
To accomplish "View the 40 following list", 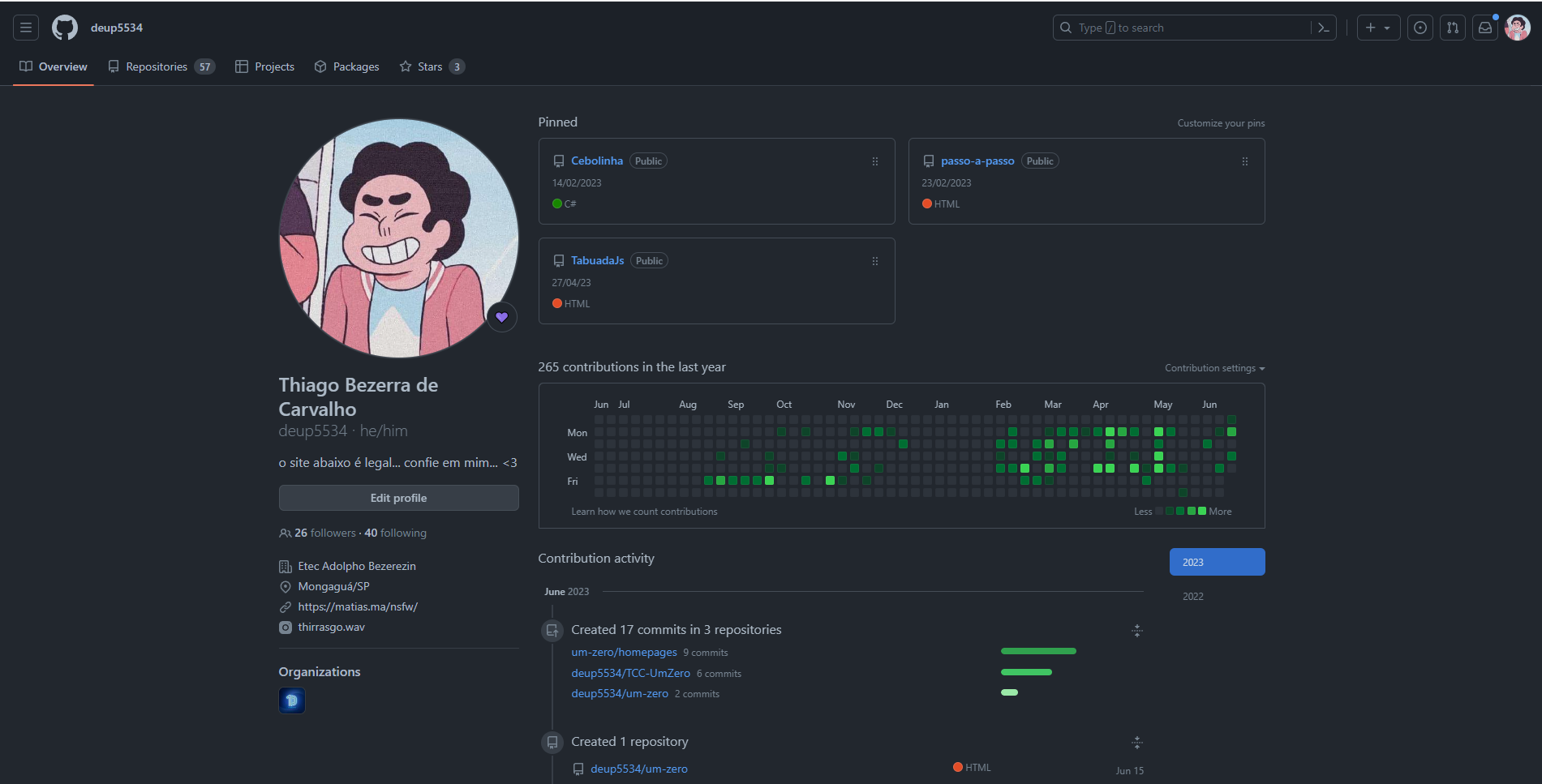I will pyautogui.click(x=395, y=533).
